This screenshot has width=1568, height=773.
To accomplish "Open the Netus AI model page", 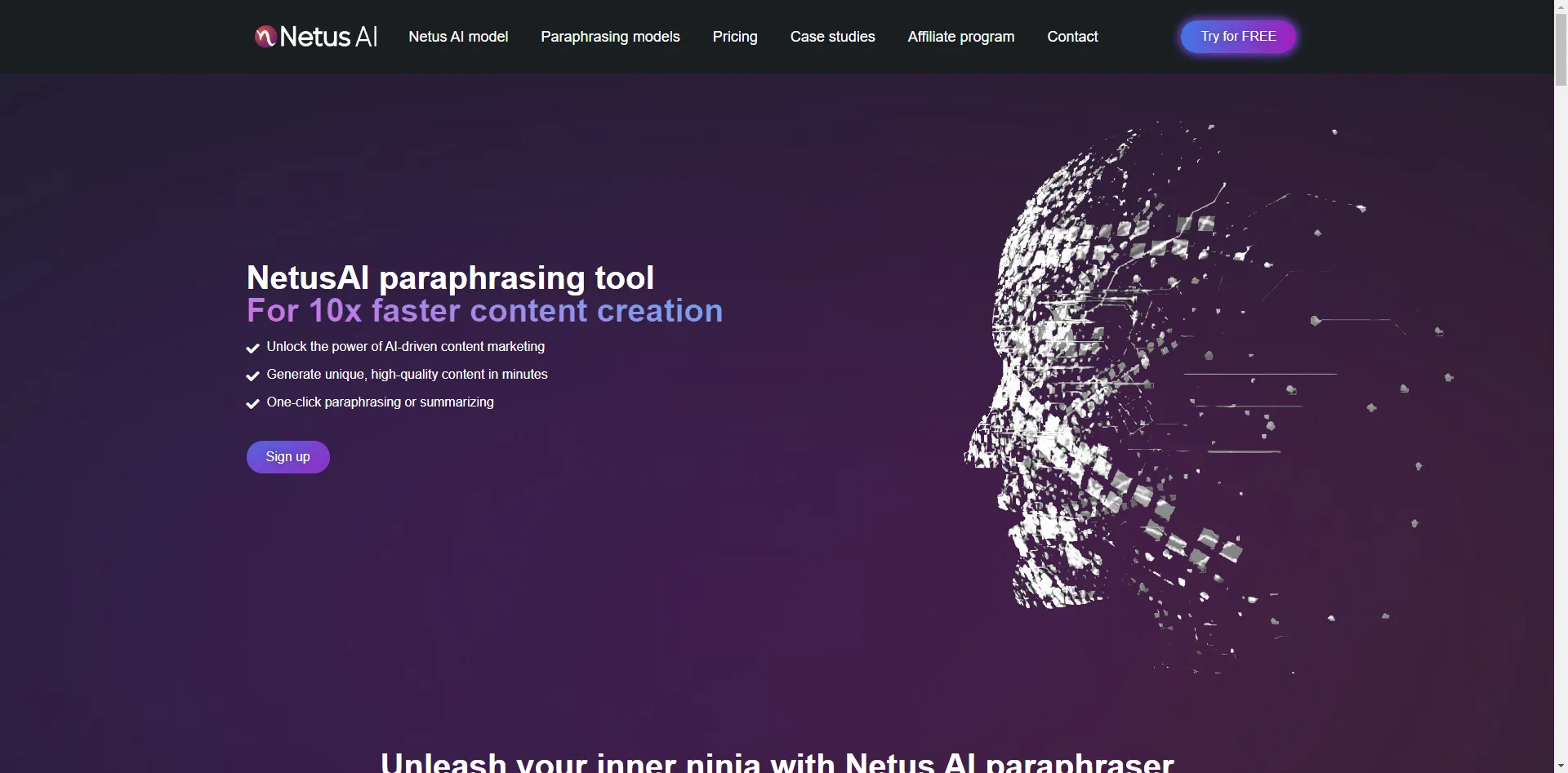I will click(457, 36).
